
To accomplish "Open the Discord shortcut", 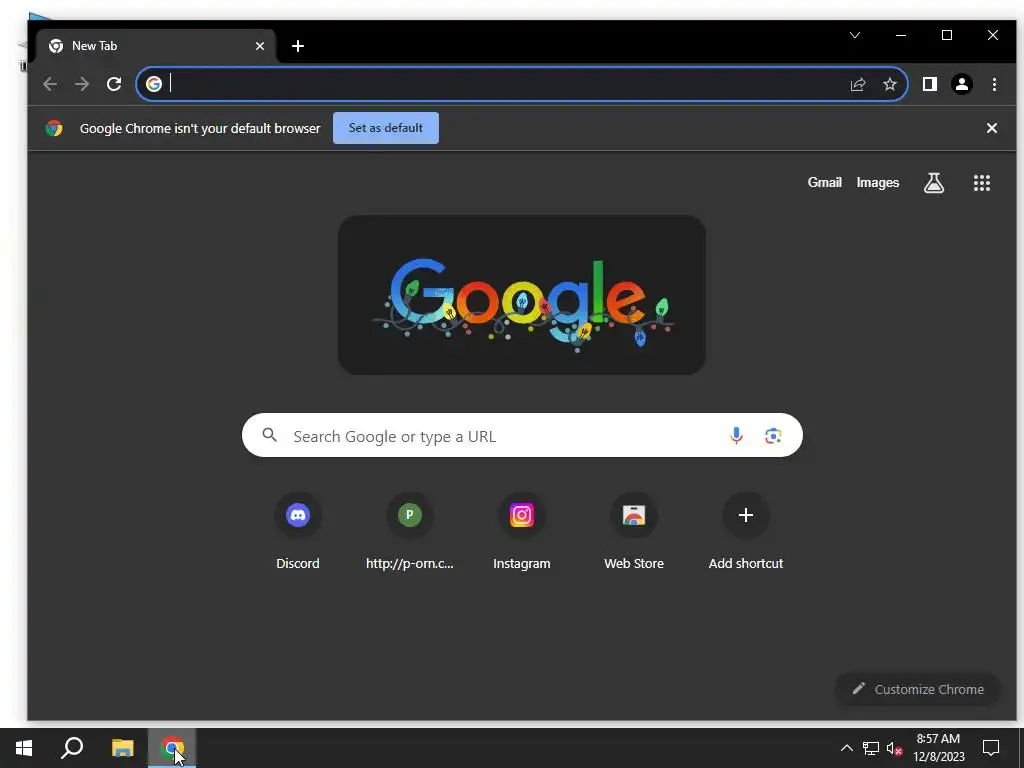I will pos(298,532).
